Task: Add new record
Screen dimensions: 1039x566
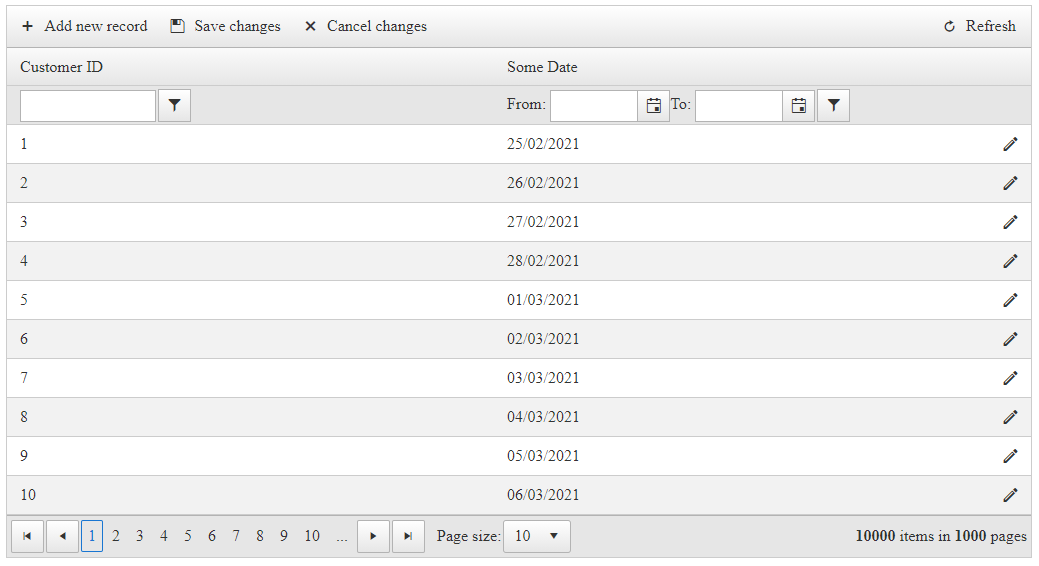Action: click(x=85, y=27)
